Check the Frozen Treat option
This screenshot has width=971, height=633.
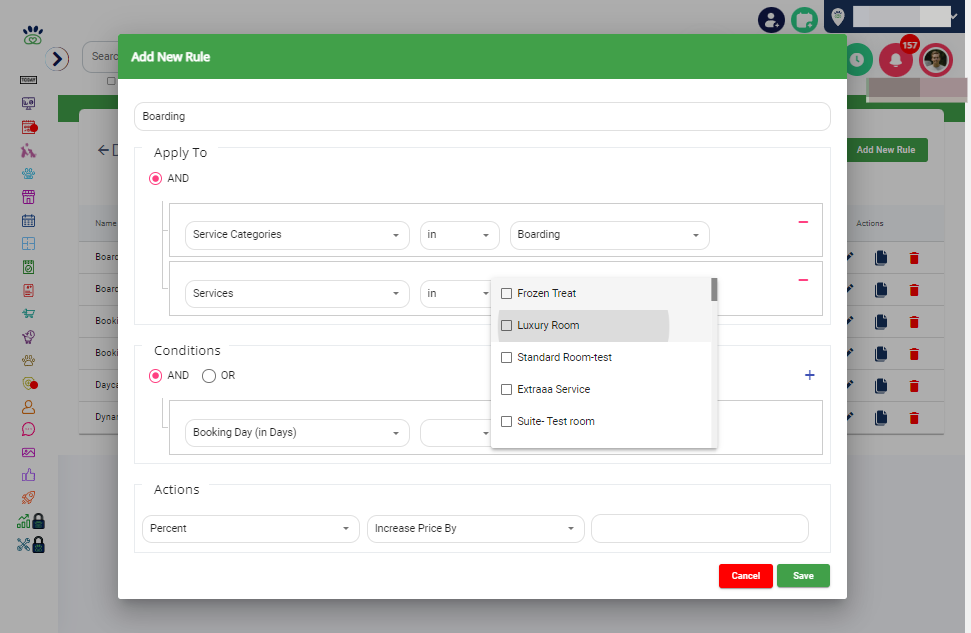[507, 294]
